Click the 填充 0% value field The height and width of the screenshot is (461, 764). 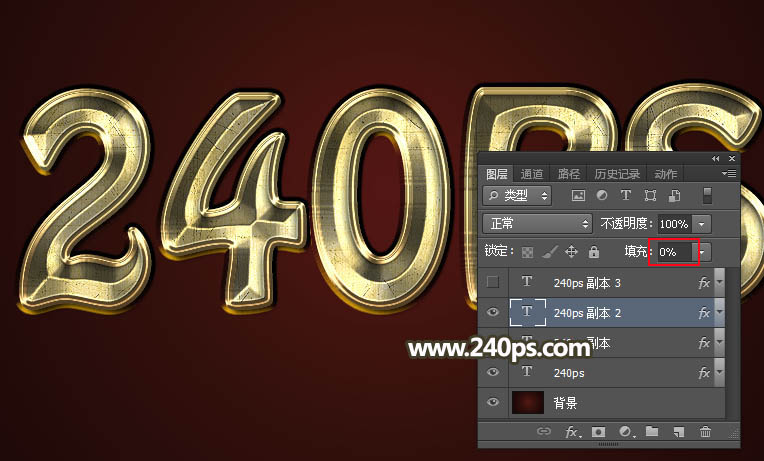[x=675, y=252]
